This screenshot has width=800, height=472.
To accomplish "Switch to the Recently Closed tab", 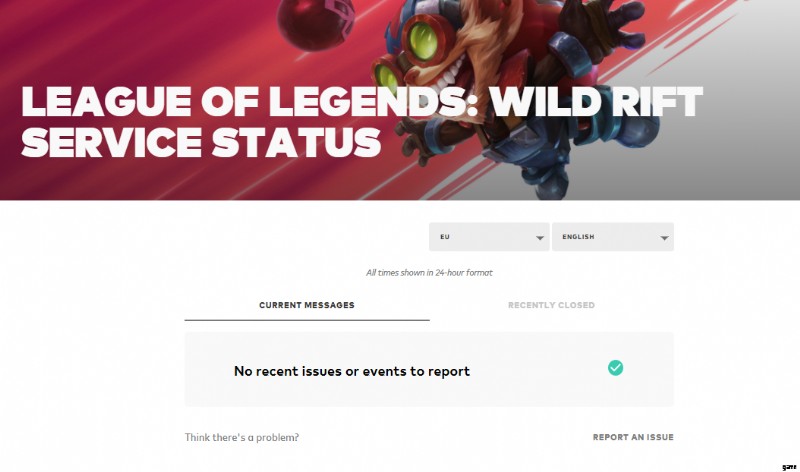I will click(x=551, y=305).
